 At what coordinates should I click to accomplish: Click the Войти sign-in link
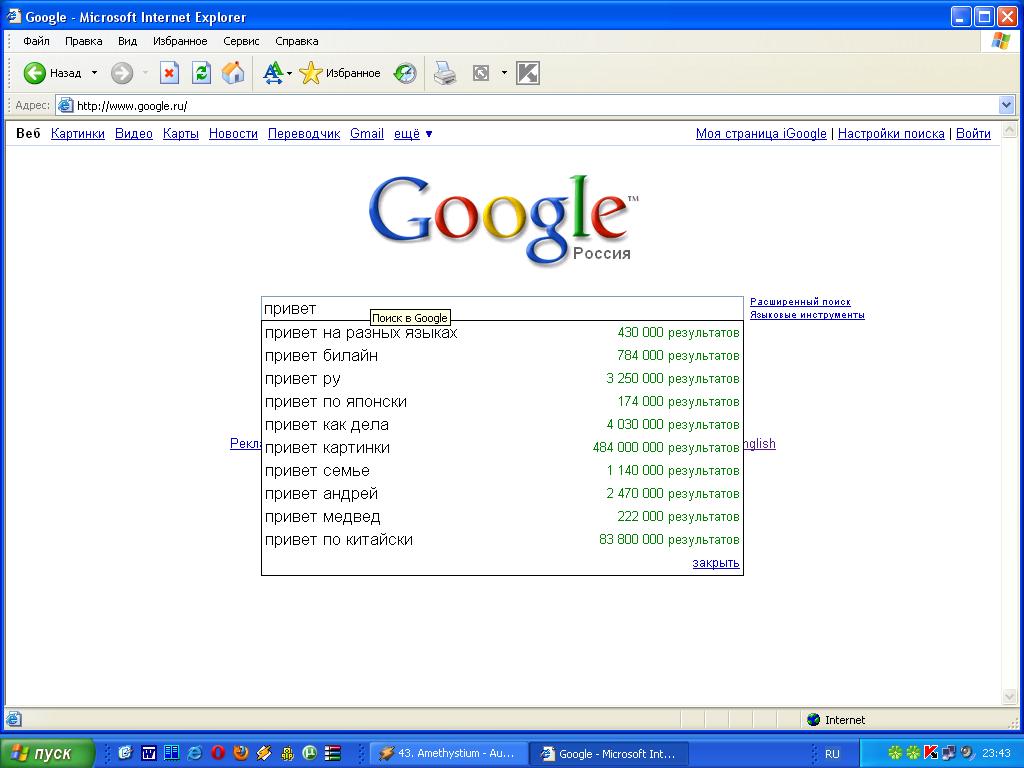pyautogui.click(x=973, y=134)
